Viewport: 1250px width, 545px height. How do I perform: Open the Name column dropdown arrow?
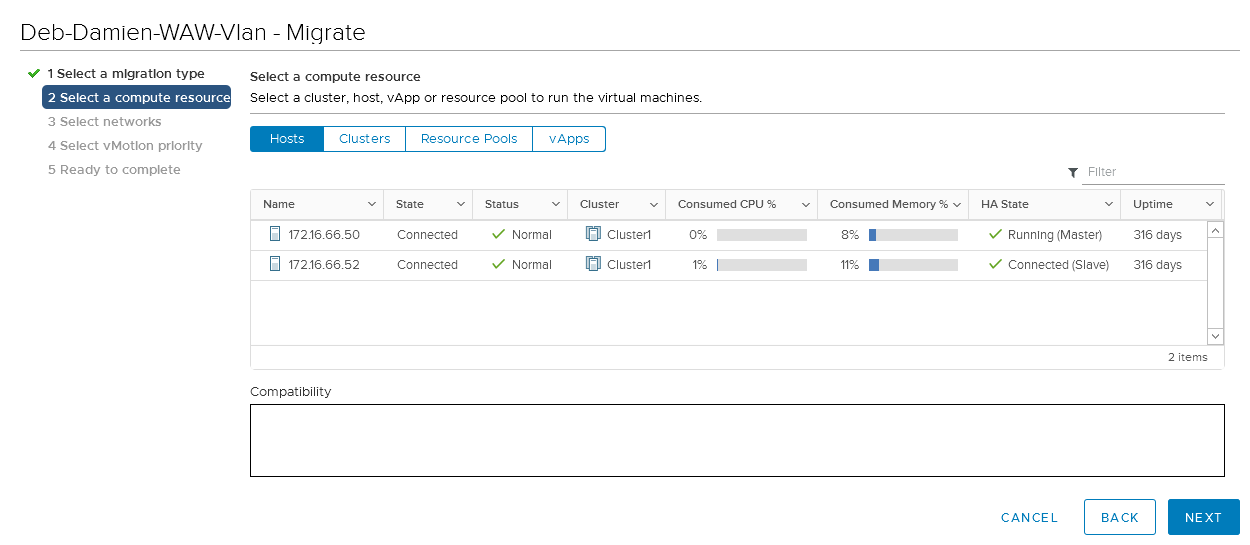tap(371, 204)
